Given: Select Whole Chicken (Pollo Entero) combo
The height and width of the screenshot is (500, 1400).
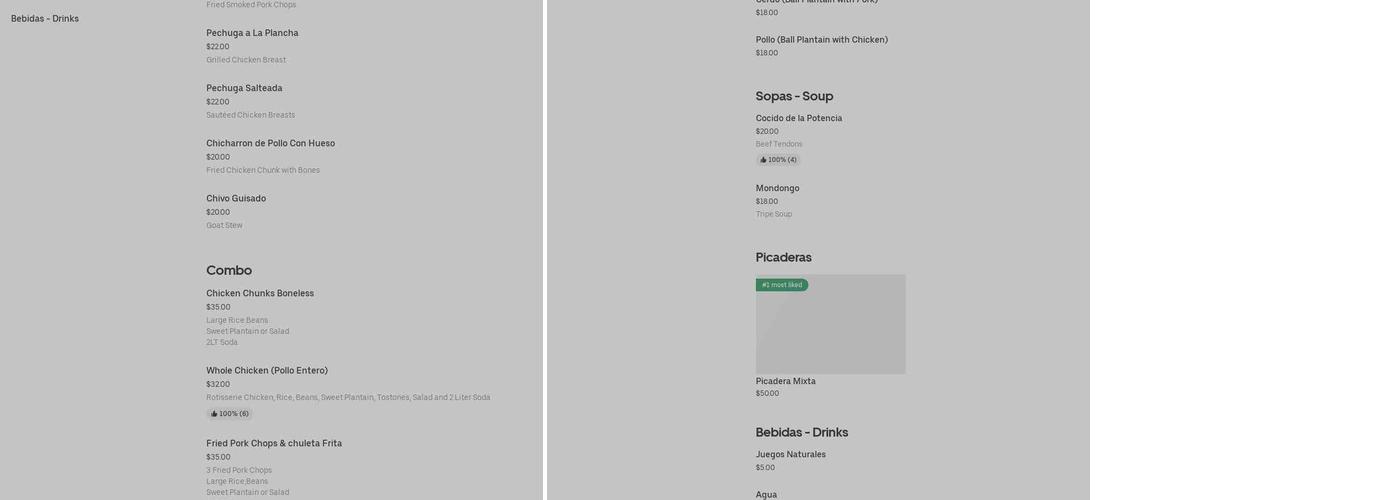Looking at the screenshot, I should (267, 370).
